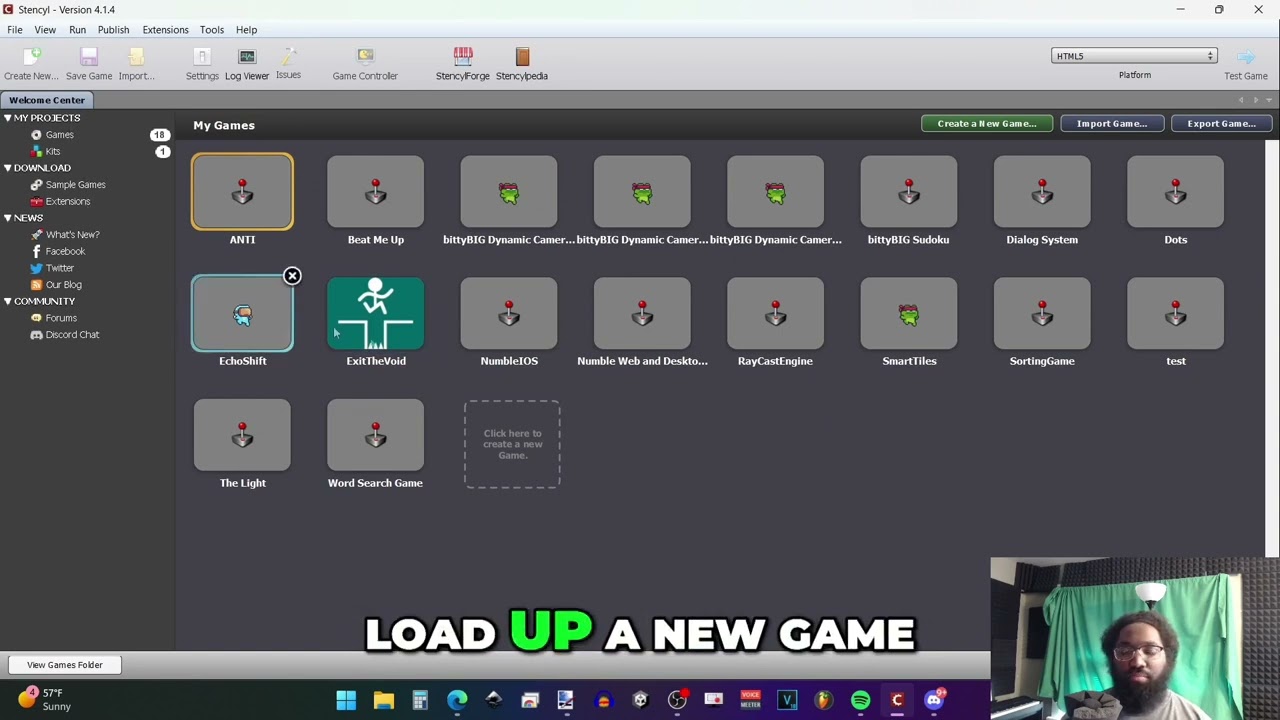
Task: Select the Numble Web and Desktop game
Action: point(642,314)
